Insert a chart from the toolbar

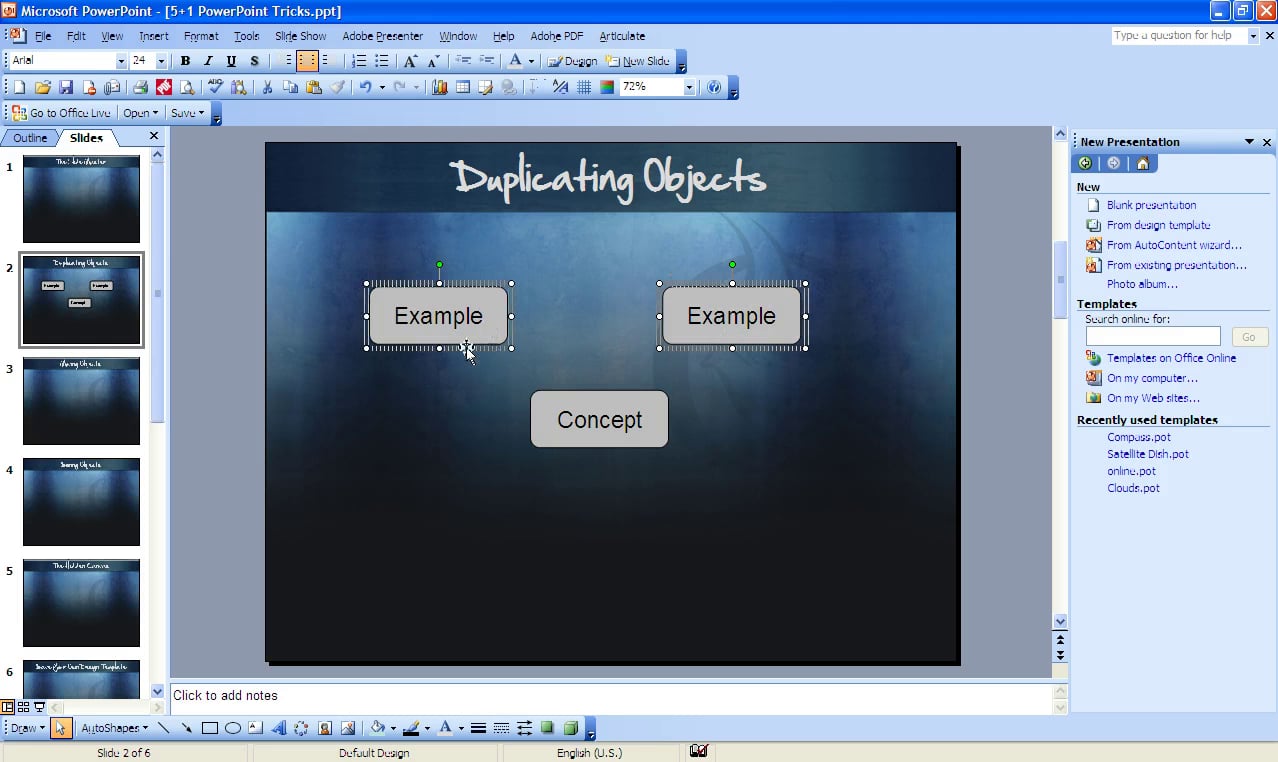point(439,88)
